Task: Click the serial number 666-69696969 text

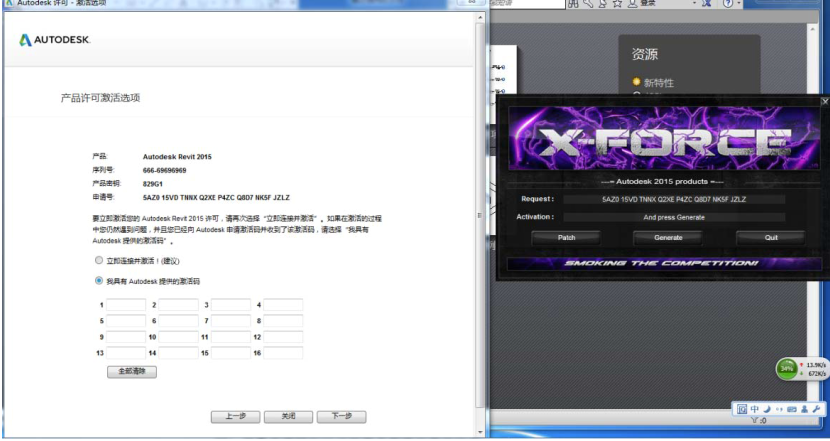Action: click(x=165, y=170)
